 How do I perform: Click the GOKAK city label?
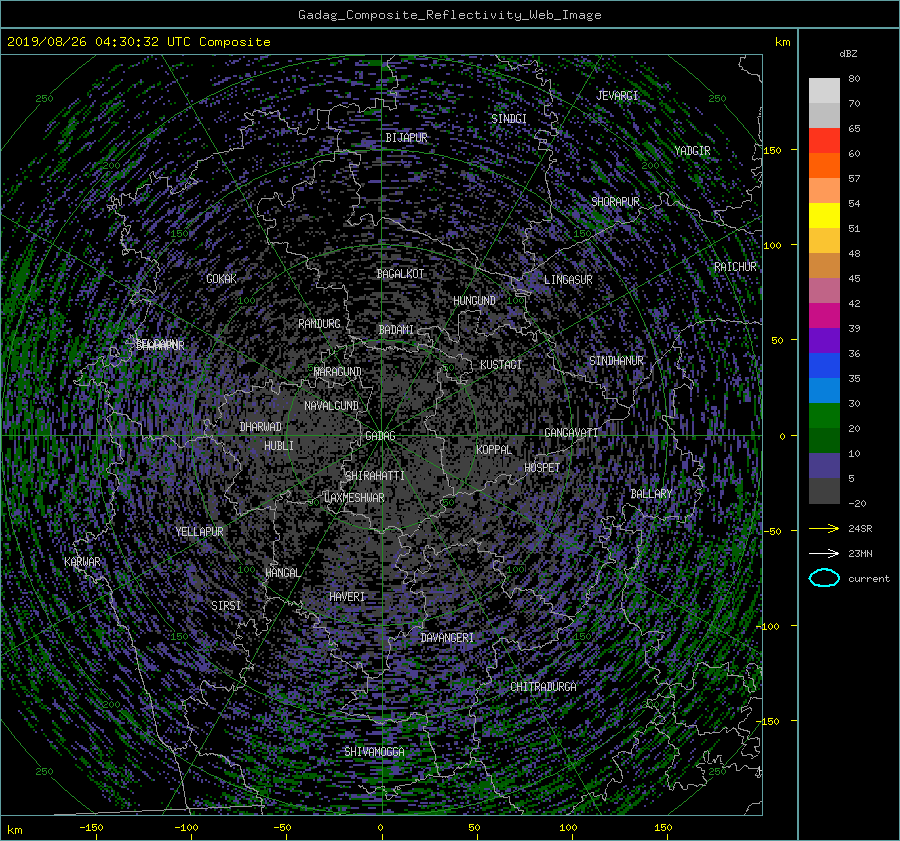[221, 279]
